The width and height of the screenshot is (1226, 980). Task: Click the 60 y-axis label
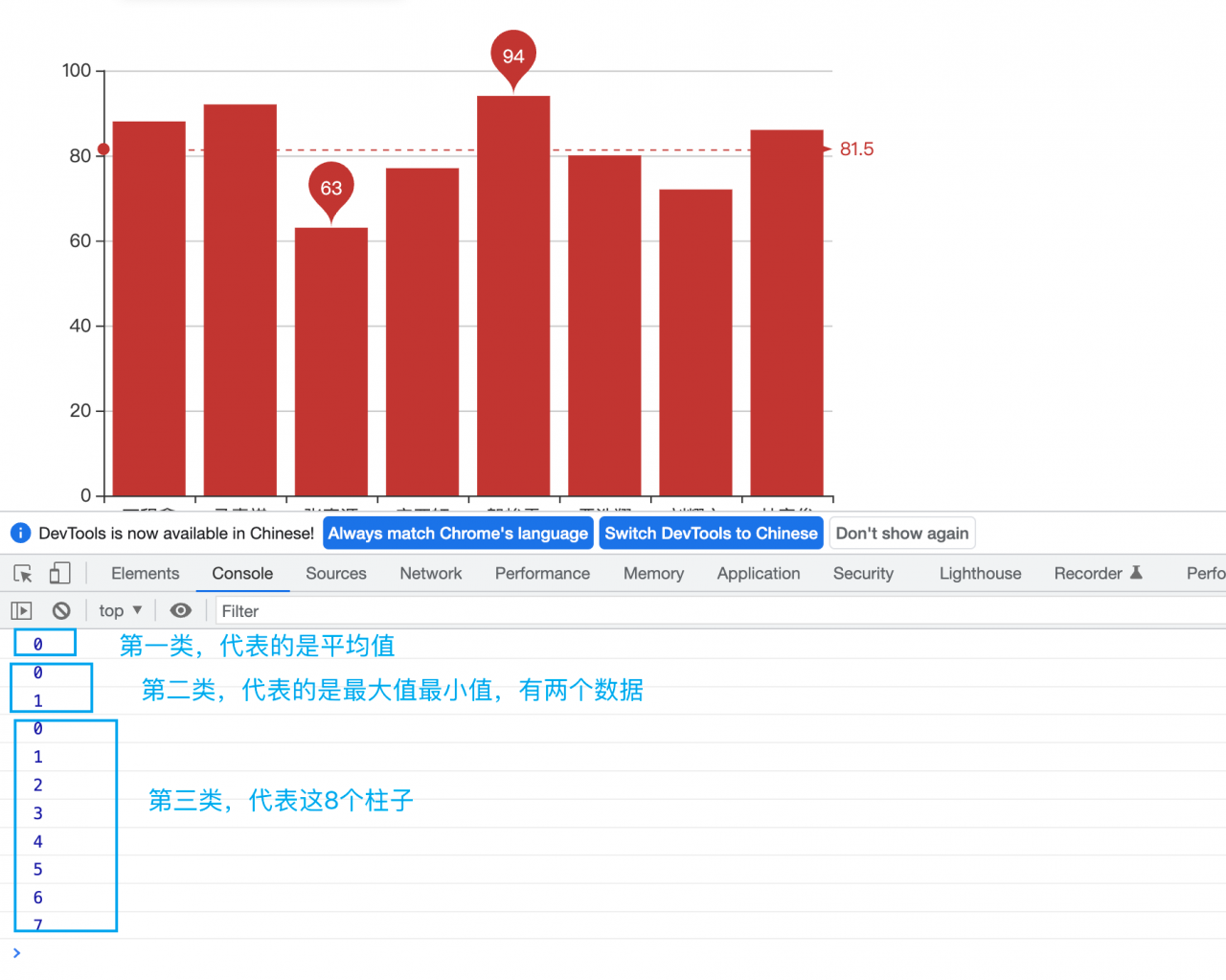[80, 241]
